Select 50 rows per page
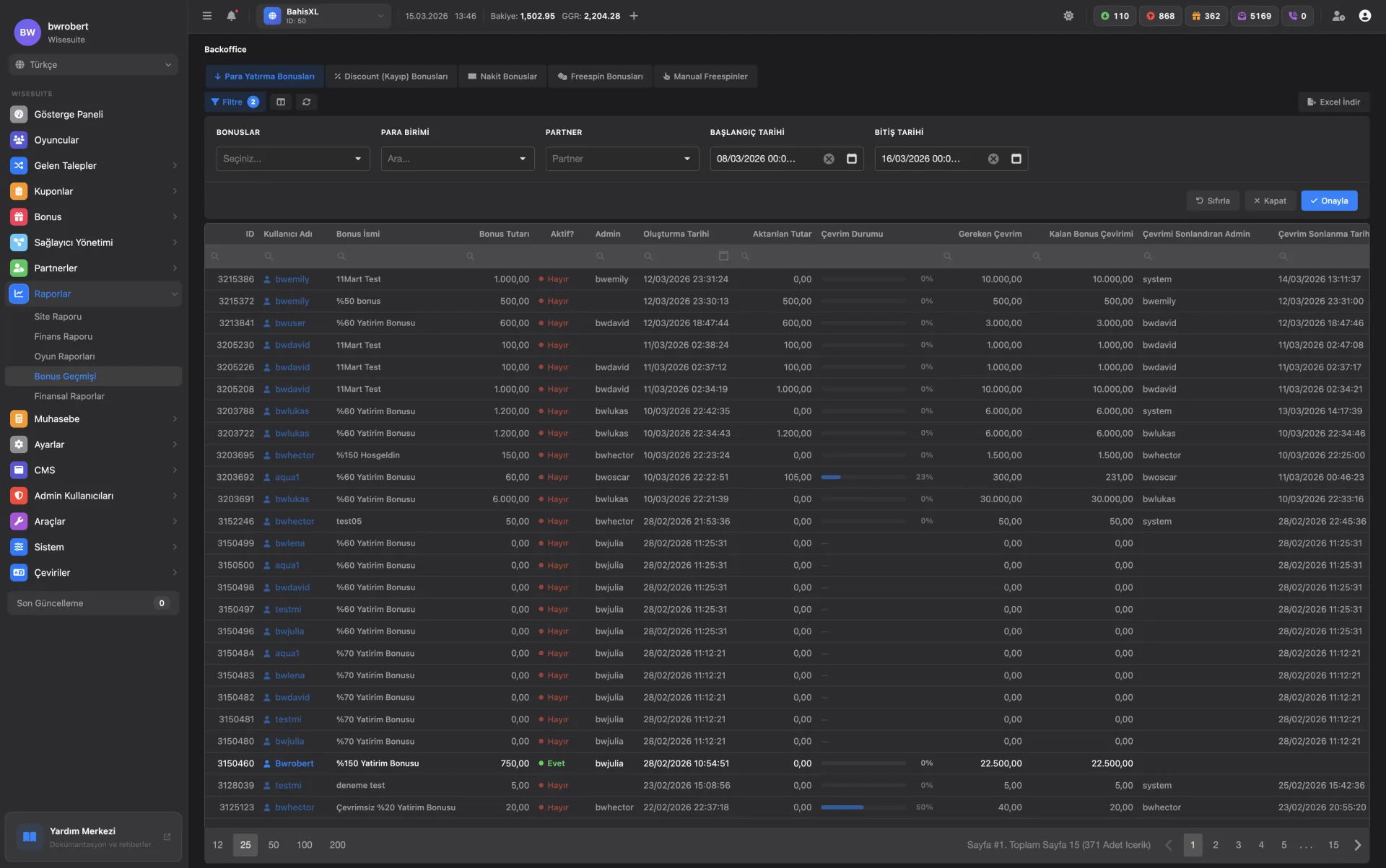The height and width of the screenshot is (868, 1386). click(274, 845)
